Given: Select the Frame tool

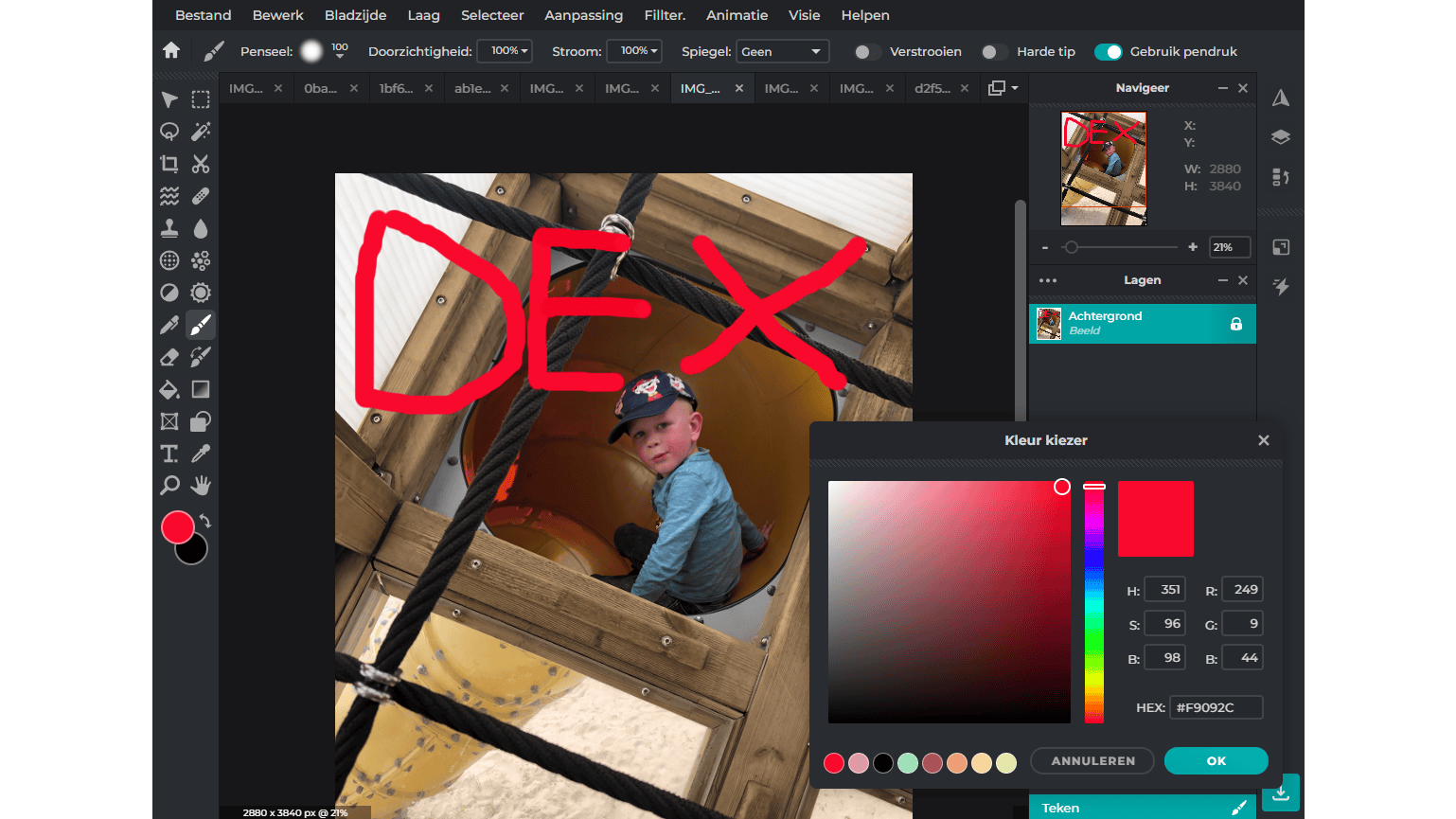Looking at the screenshot, I should (169, 421).
